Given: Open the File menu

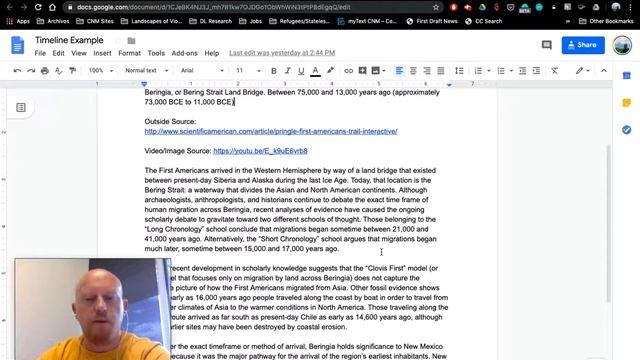Looking at the screenshot, I should 40,53.
